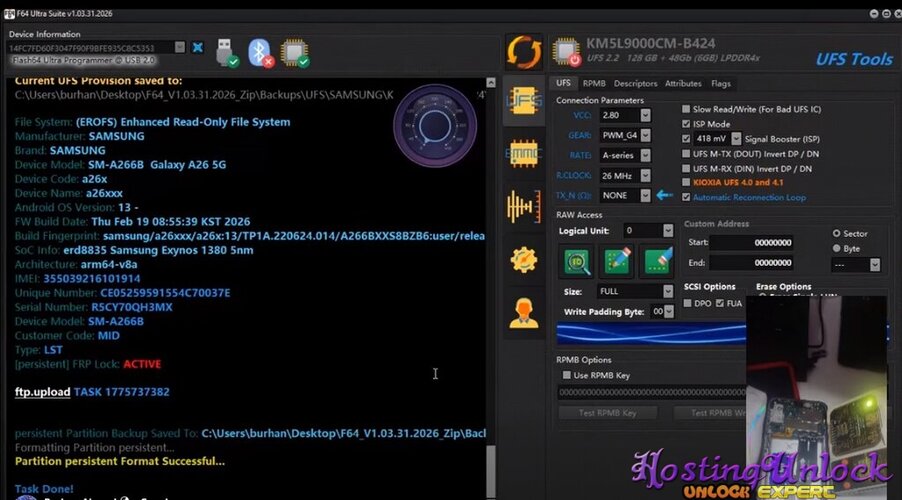Open R.CLOCK 26 MHz dropdown

pos(645,175)
